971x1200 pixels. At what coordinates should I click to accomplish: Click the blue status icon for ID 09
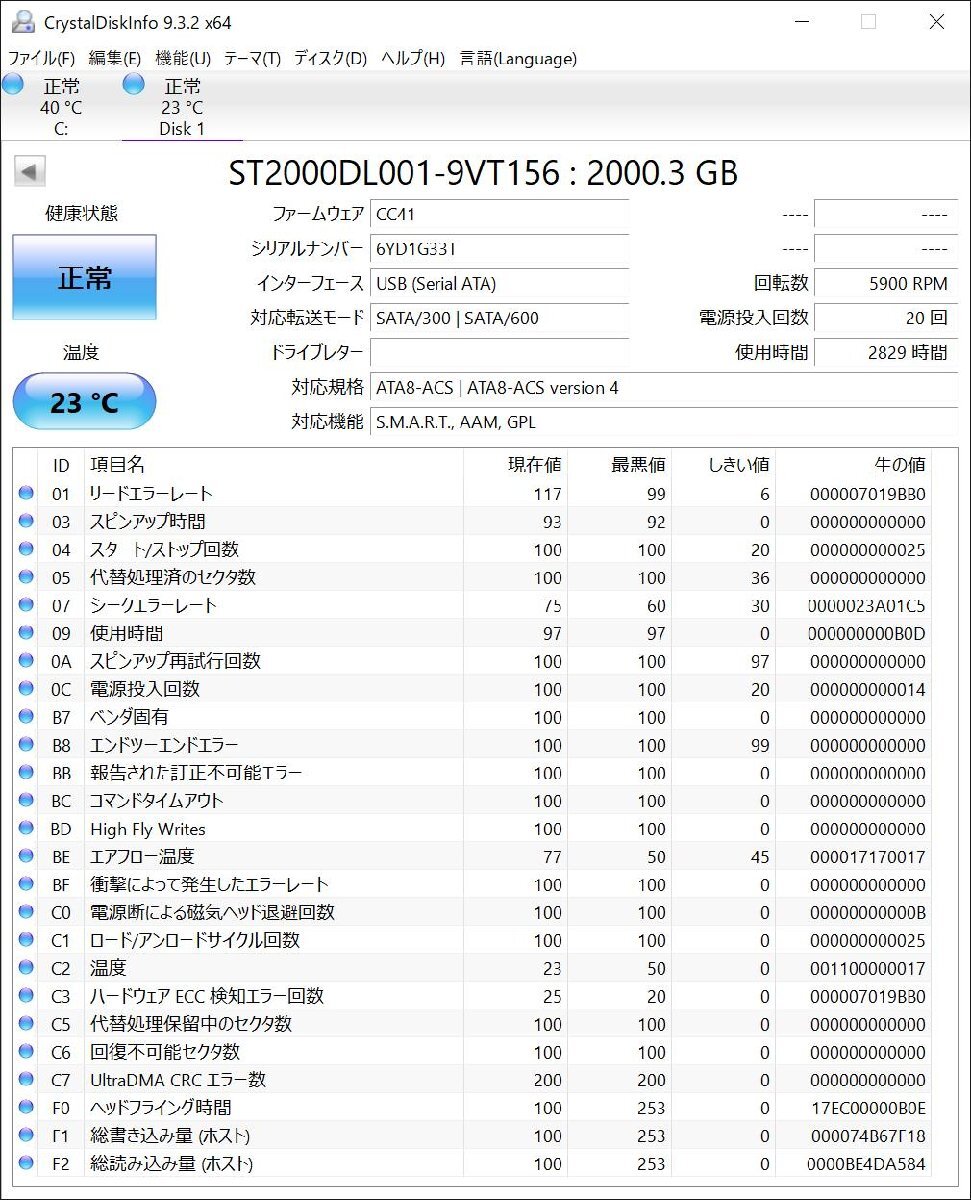[x=27, y=633]
